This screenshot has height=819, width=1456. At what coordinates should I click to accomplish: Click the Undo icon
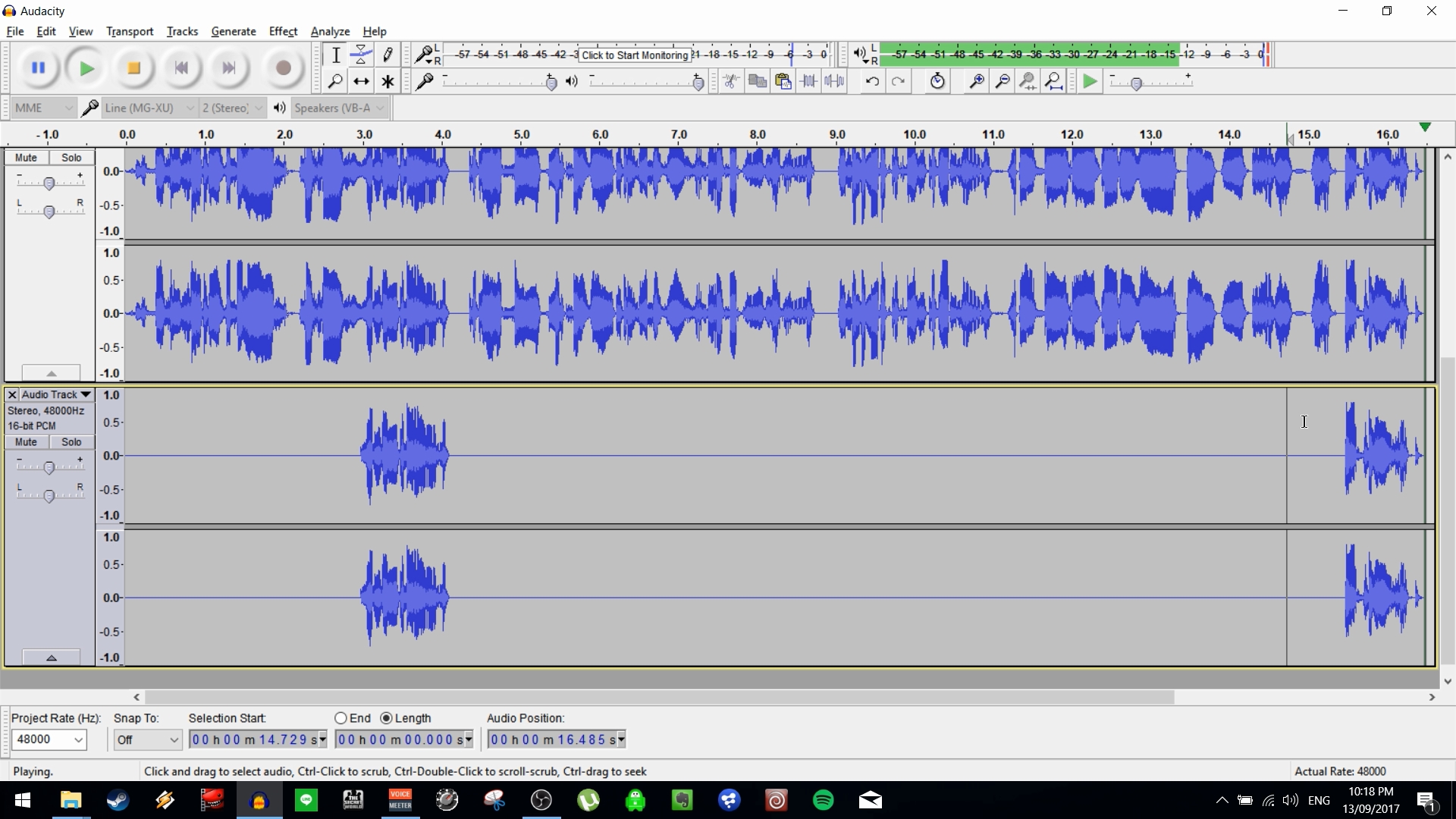pos(873,81)
